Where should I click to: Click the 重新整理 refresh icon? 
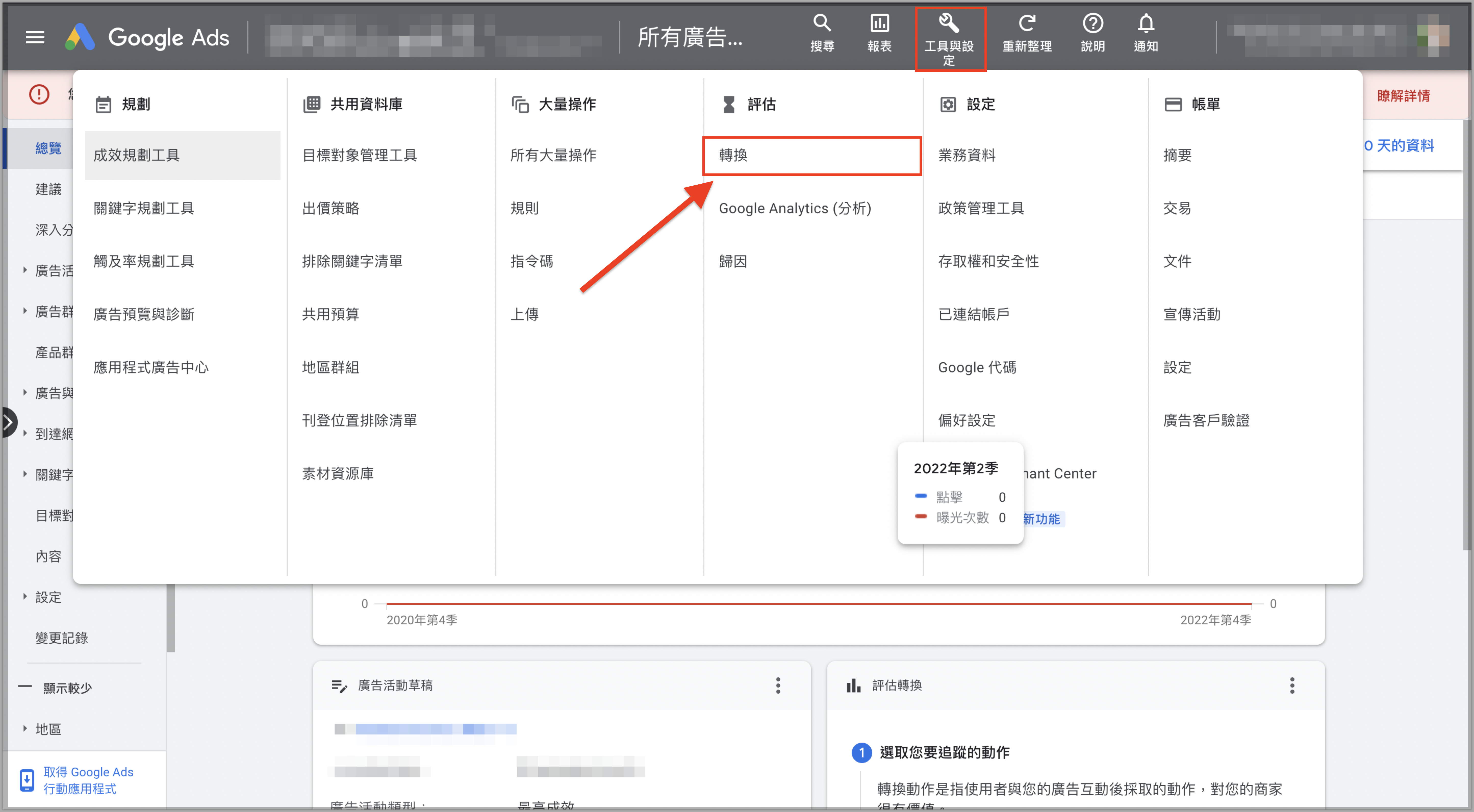(1027, 34)
